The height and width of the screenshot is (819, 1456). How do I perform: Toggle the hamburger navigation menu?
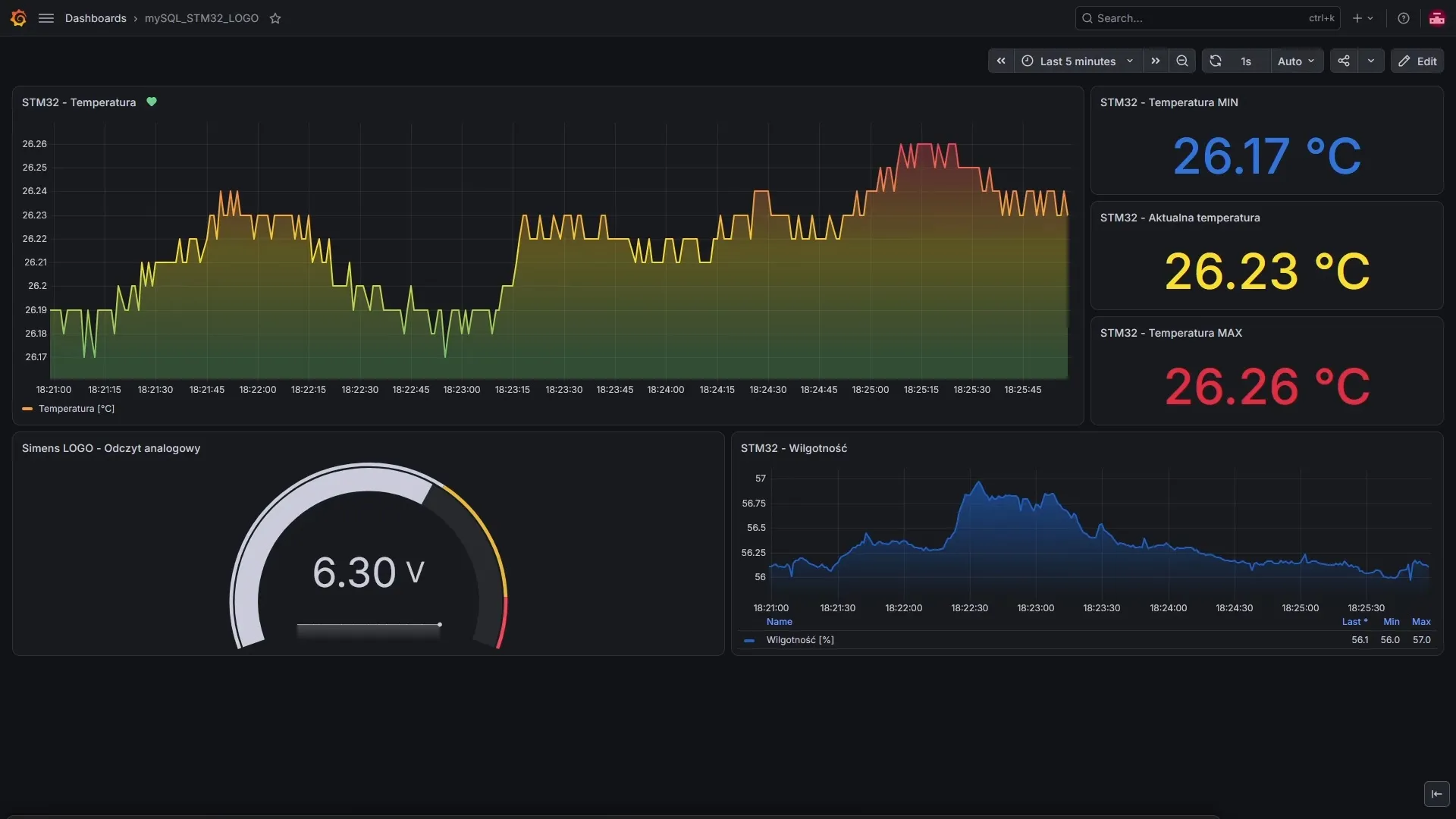[46, 18]
